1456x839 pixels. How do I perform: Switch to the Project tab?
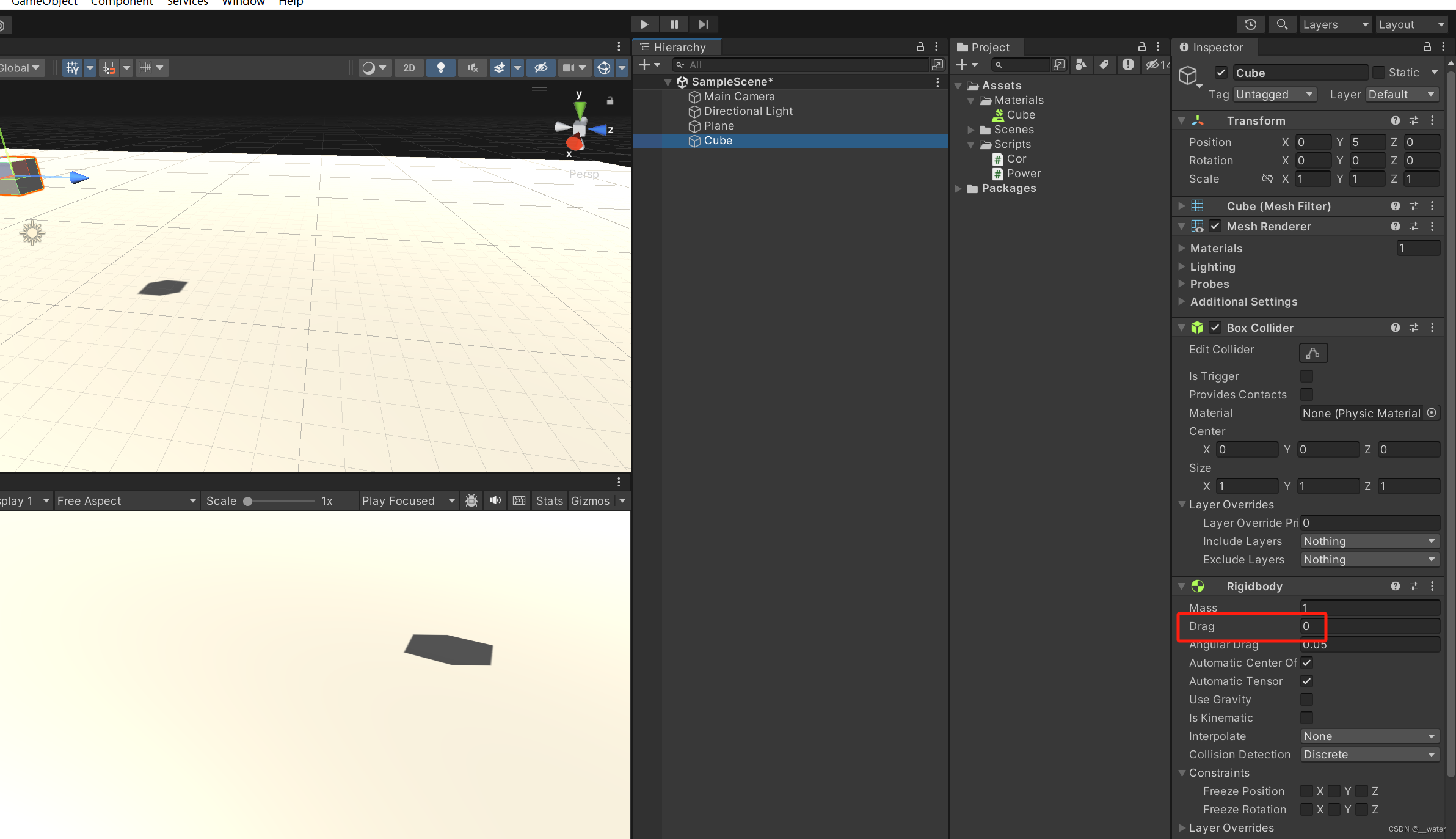click(985, 46)
